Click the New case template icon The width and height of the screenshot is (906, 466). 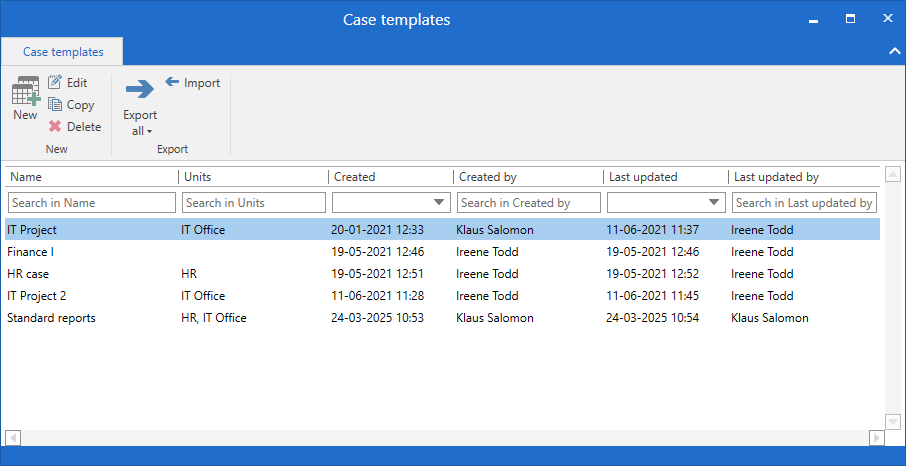coord(25,91)
